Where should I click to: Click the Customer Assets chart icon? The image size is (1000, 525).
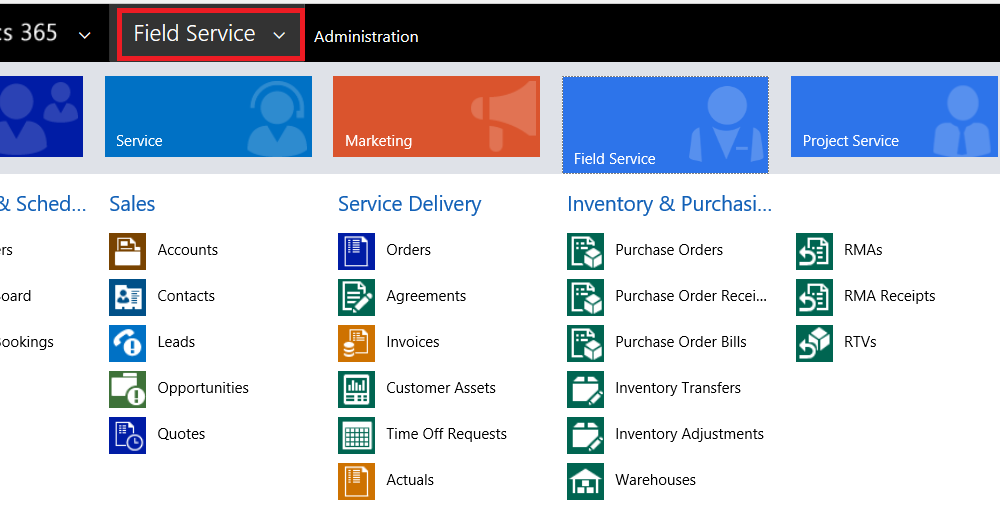tap(357, 389)
